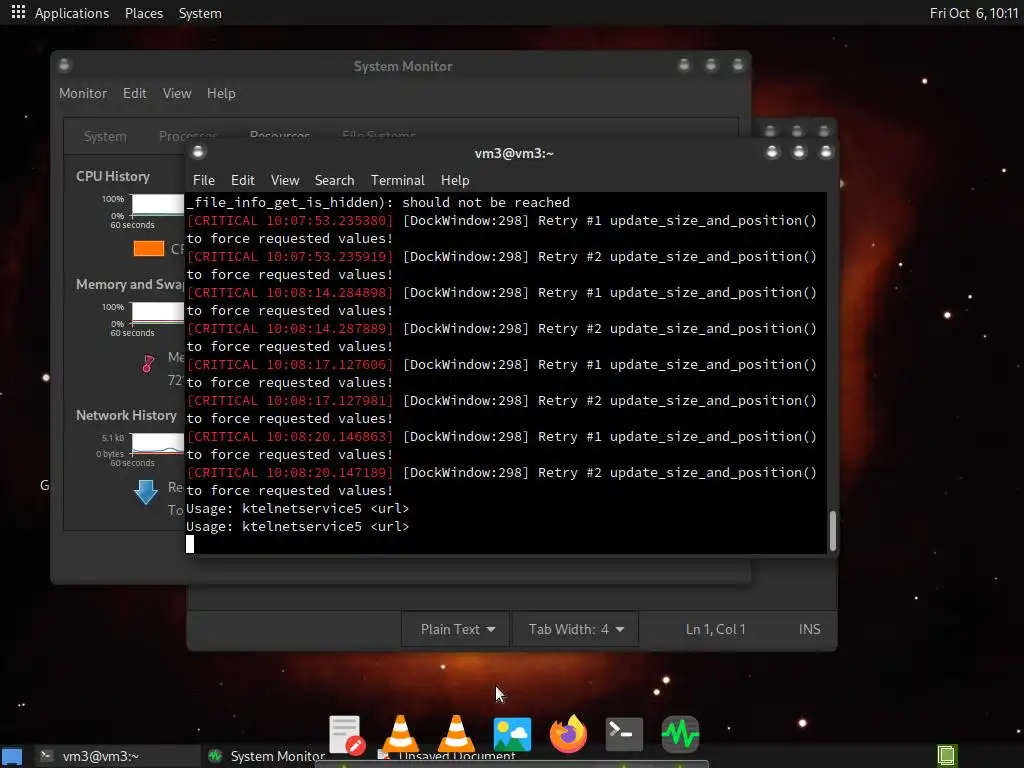Launch the second VLC cone in dock
Image resolution: width=1024 pixels, height=768 pixels.
456,733
